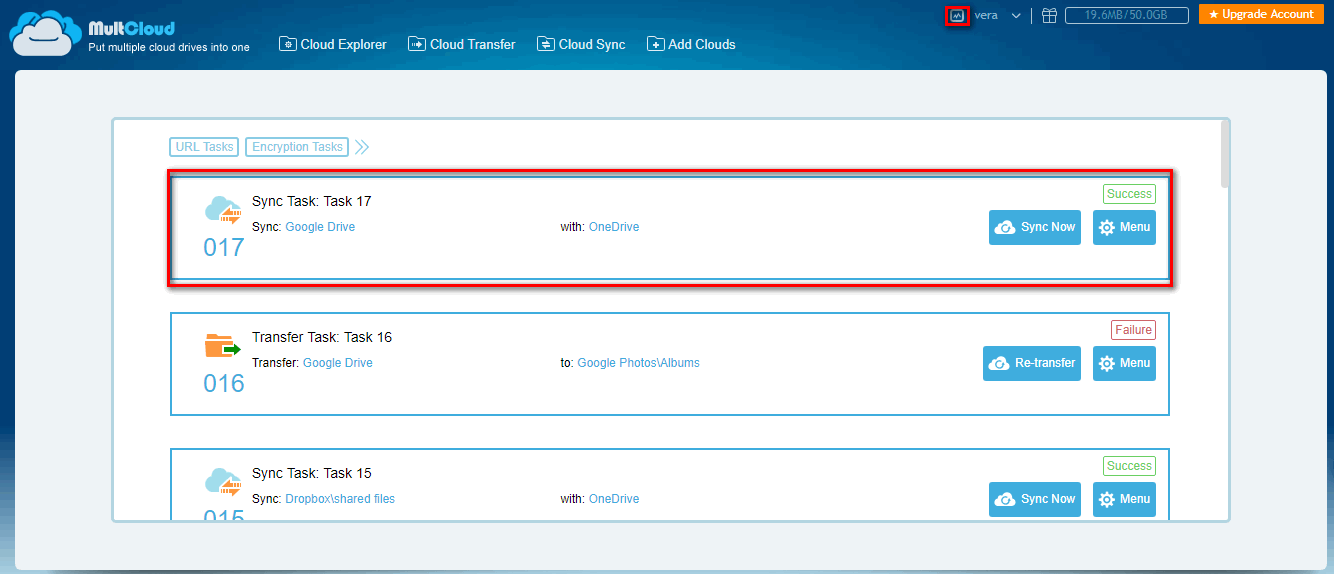Image resolution: width=1334 pixels, height=574 pixels.
Task: Click the Success status badge on Task 17
Action: 1129,194
